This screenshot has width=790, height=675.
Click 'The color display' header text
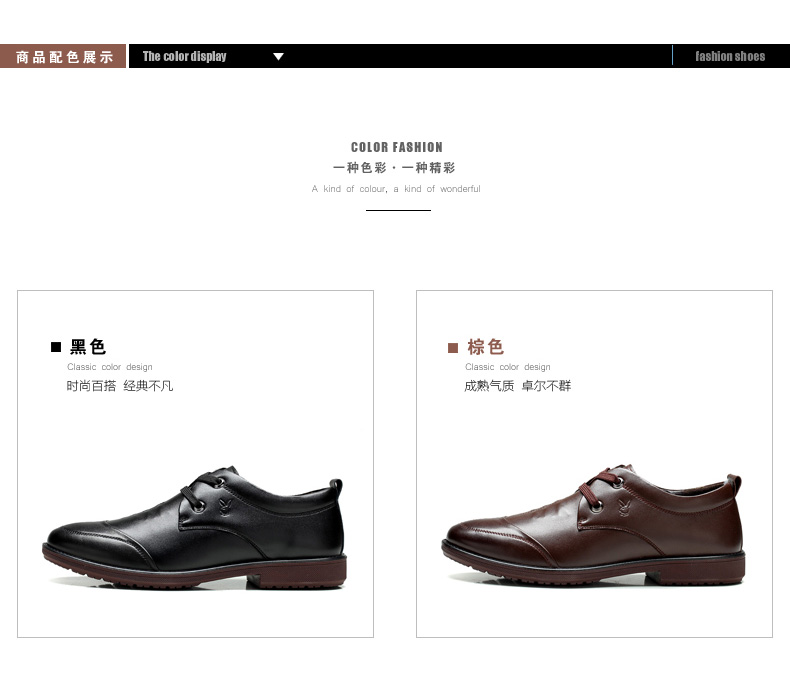(184, 56)
